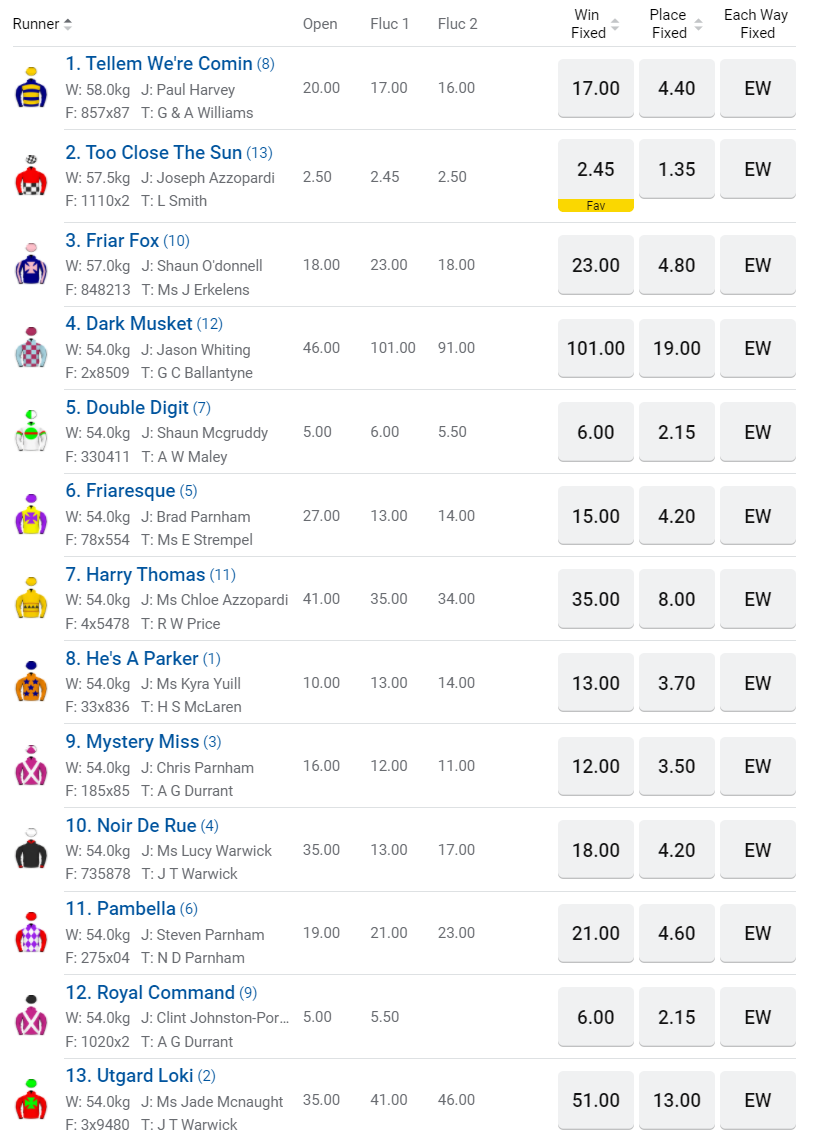
Task: Sort by the Win Fixed column
Action: (615, 25)
